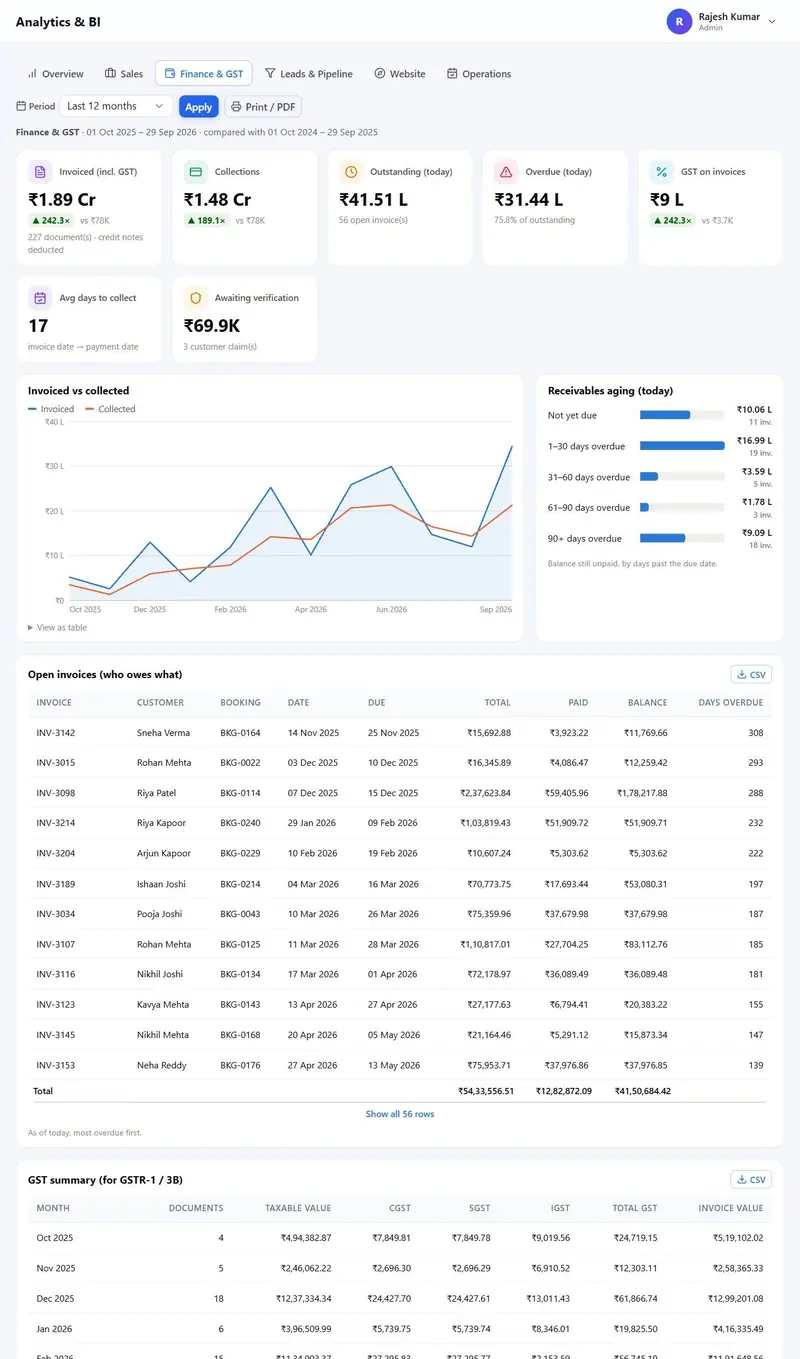800x1359 pixels.
Task: Open the Leads & Pipeline tab
Action: coord(308,74)
